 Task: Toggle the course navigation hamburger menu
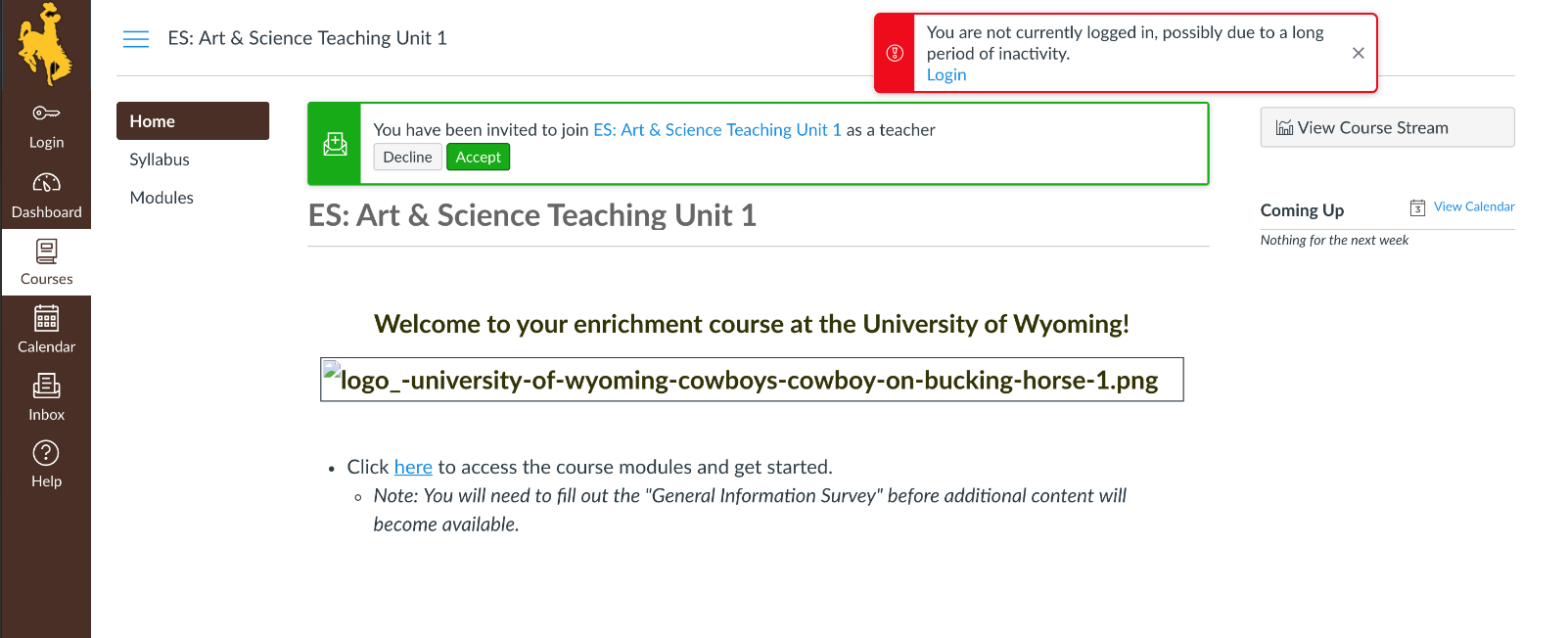coord(136,39)
